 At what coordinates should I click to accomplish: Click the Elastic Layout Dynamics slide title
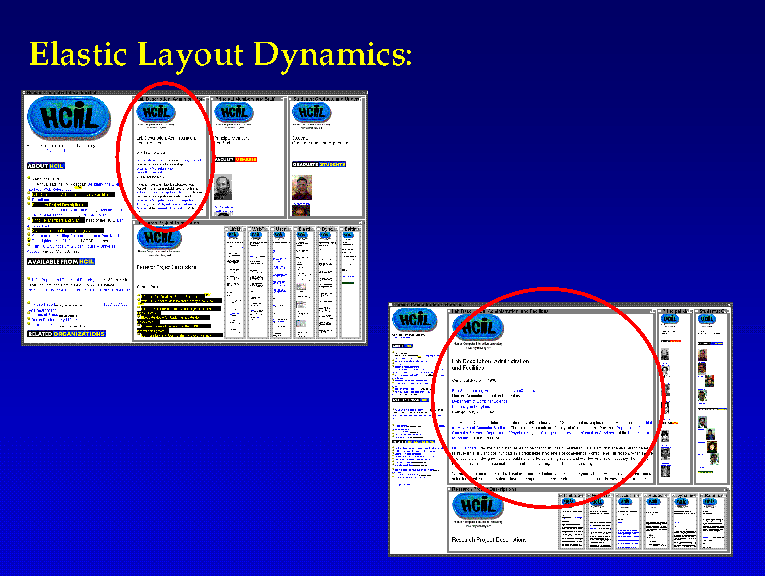click(x=220, y=54)
